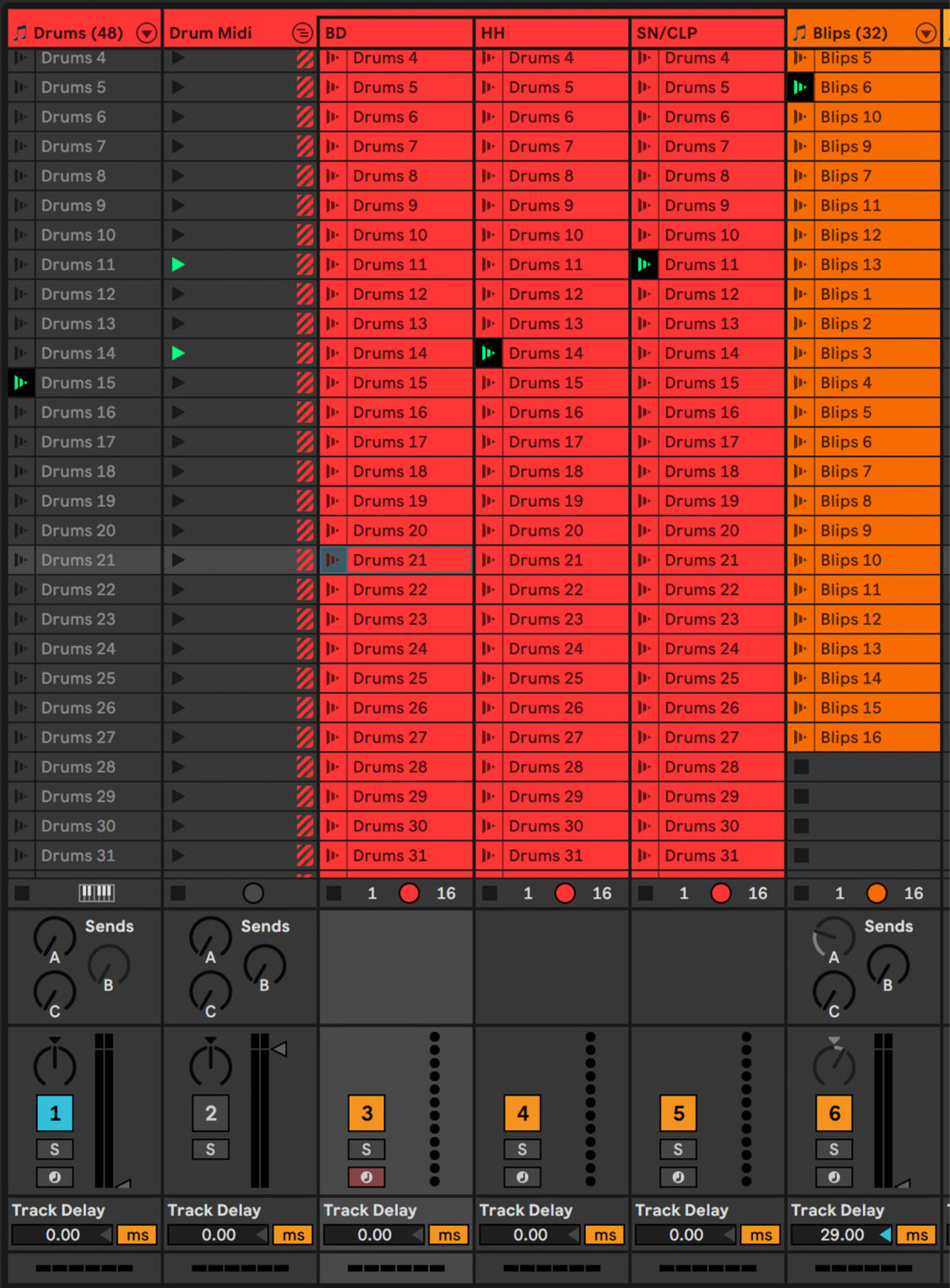Click the crossfade assign icon on BD track
The height and width of the screenshot is (1288, 950).
(x=366, y=1177)
